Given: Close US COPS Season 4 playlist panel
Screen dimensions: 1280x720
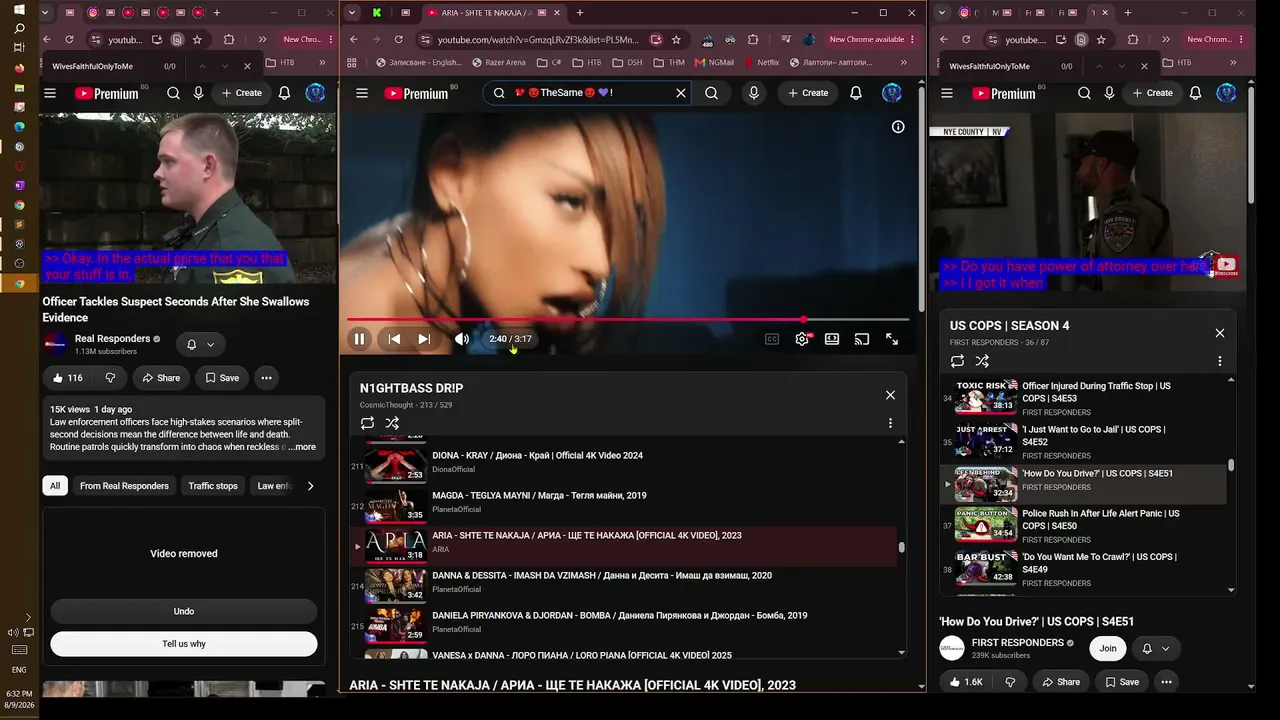Looking at the screenshot, I should [x=1219, y=333].
